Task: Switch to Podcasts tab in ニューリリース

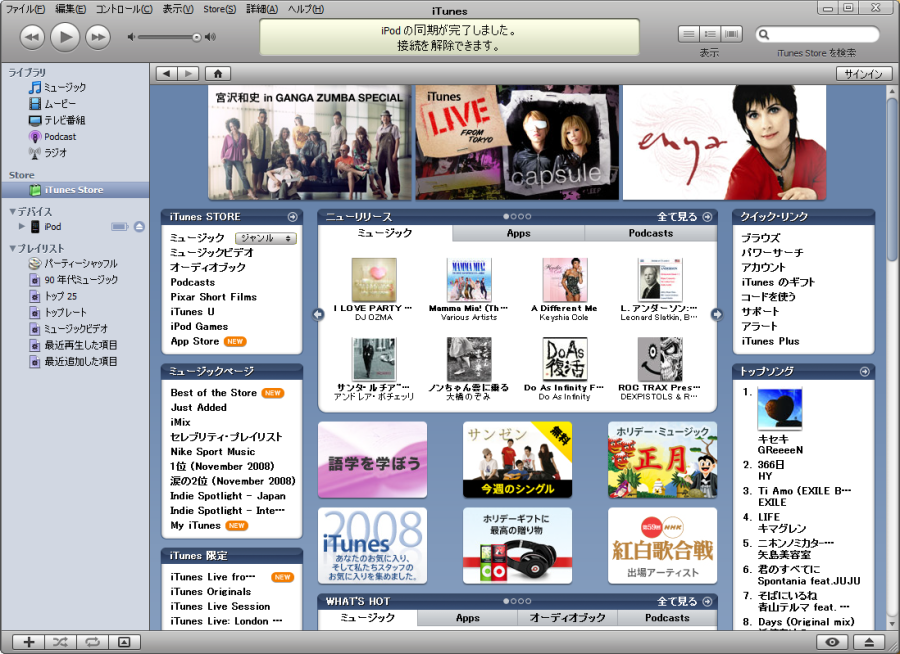Action: [650, 233]
